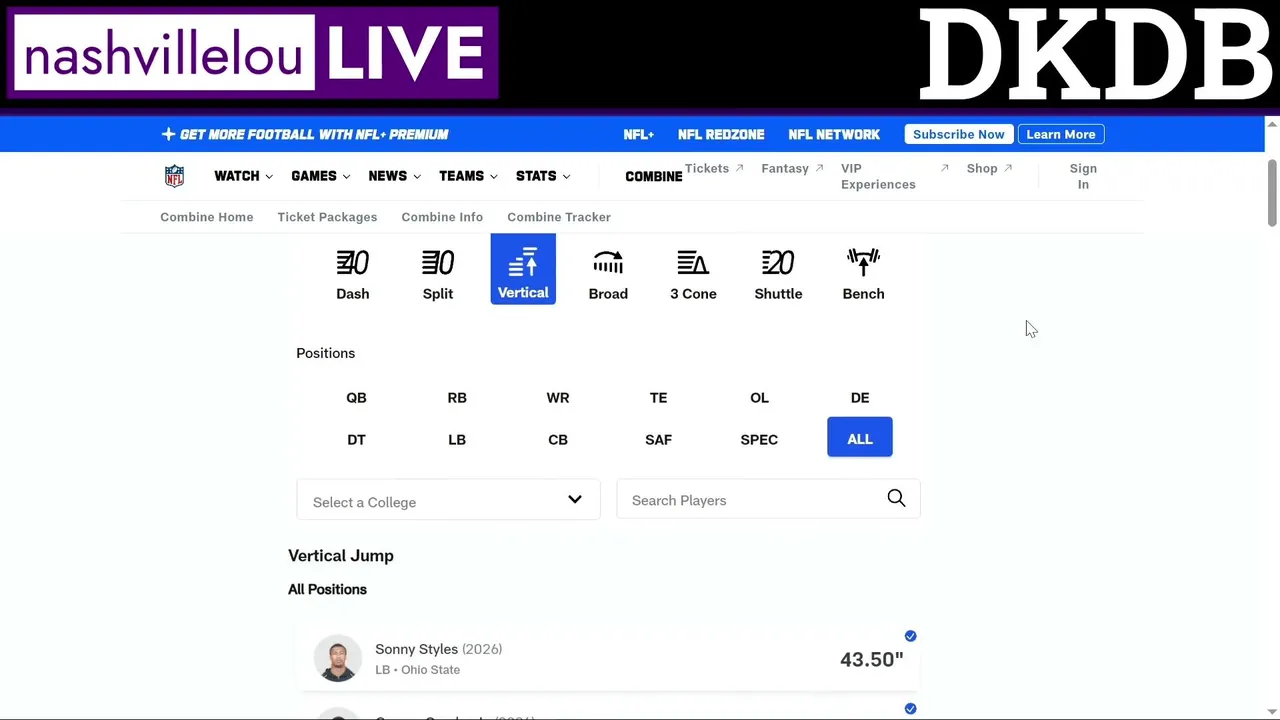Image resolution: width=1280 pixels, height=720 pixels.
Task: Expand the TEAMS menu
Action: click(x=468, y=176)
